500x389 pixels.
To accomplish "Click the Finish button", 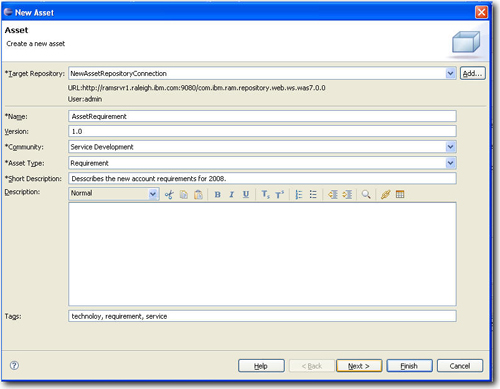I will (409, 366).
